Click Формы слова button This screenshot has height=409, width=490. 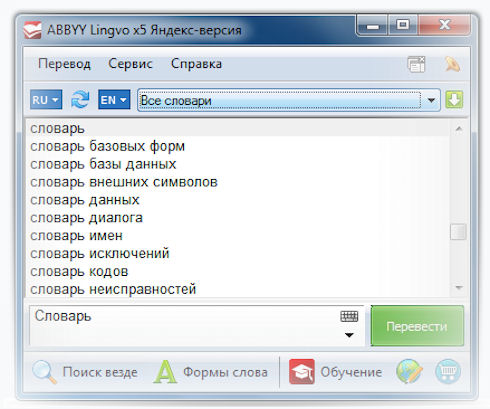point(211,372)
